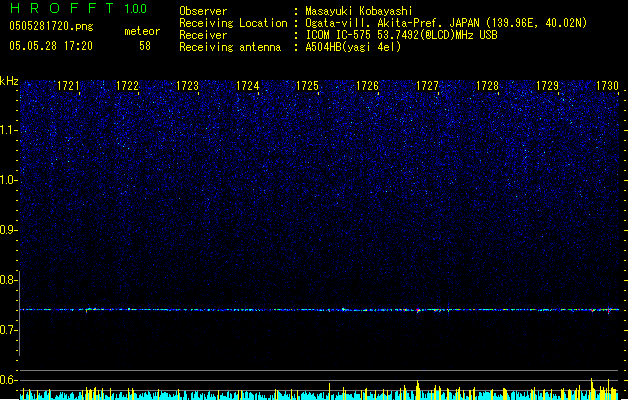The height and width of the screenshot is (400, 629).
Task: Click the meteor count value 58
Action: click(145, 46)
